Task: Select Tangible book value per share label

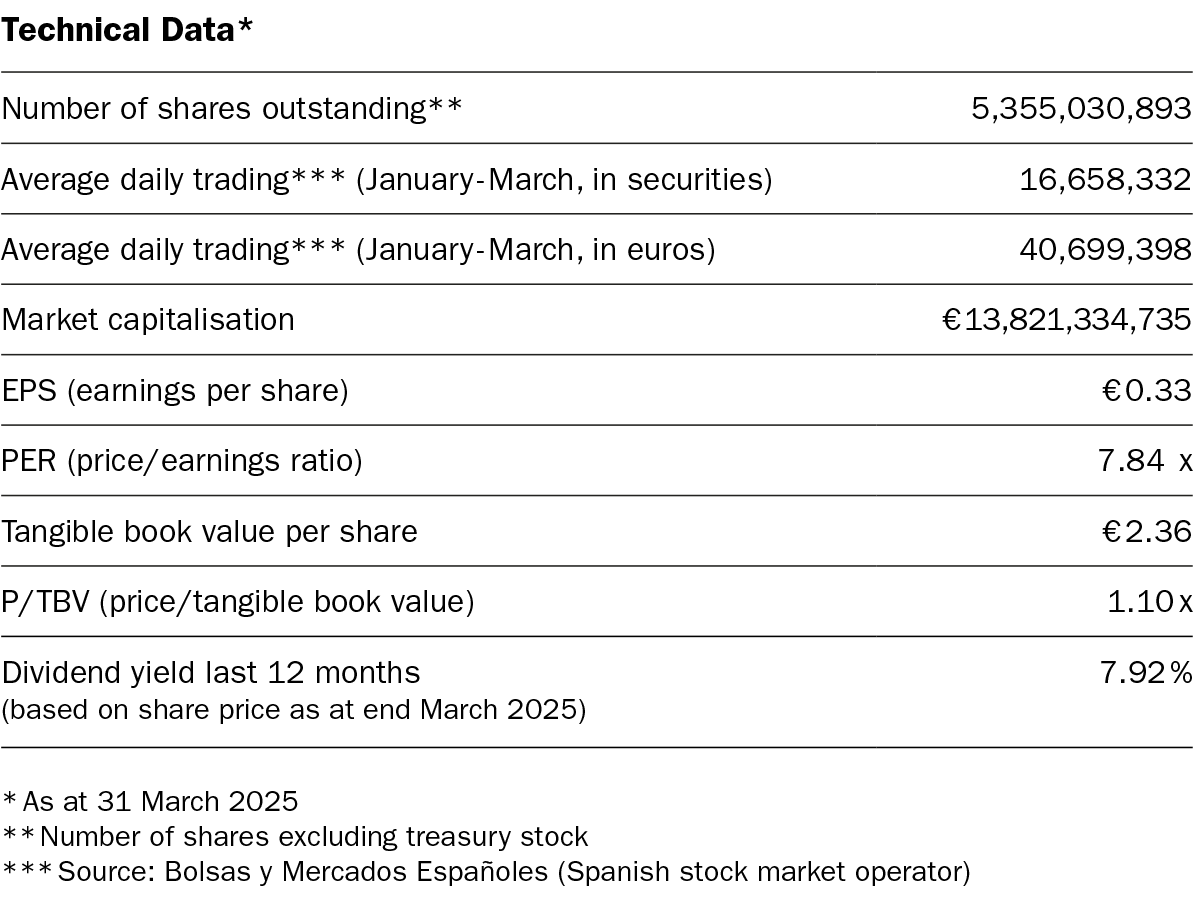Action: click(209, 531)
